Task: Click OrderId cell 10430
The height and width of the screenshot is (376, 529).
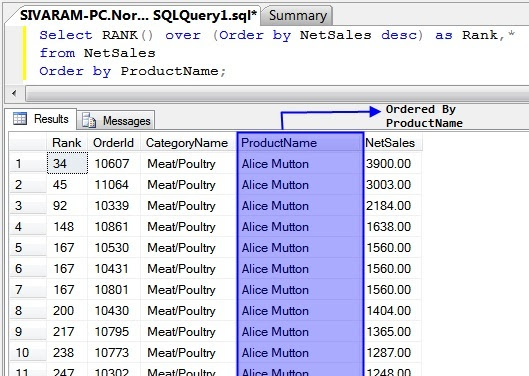Action: point(114,311)
